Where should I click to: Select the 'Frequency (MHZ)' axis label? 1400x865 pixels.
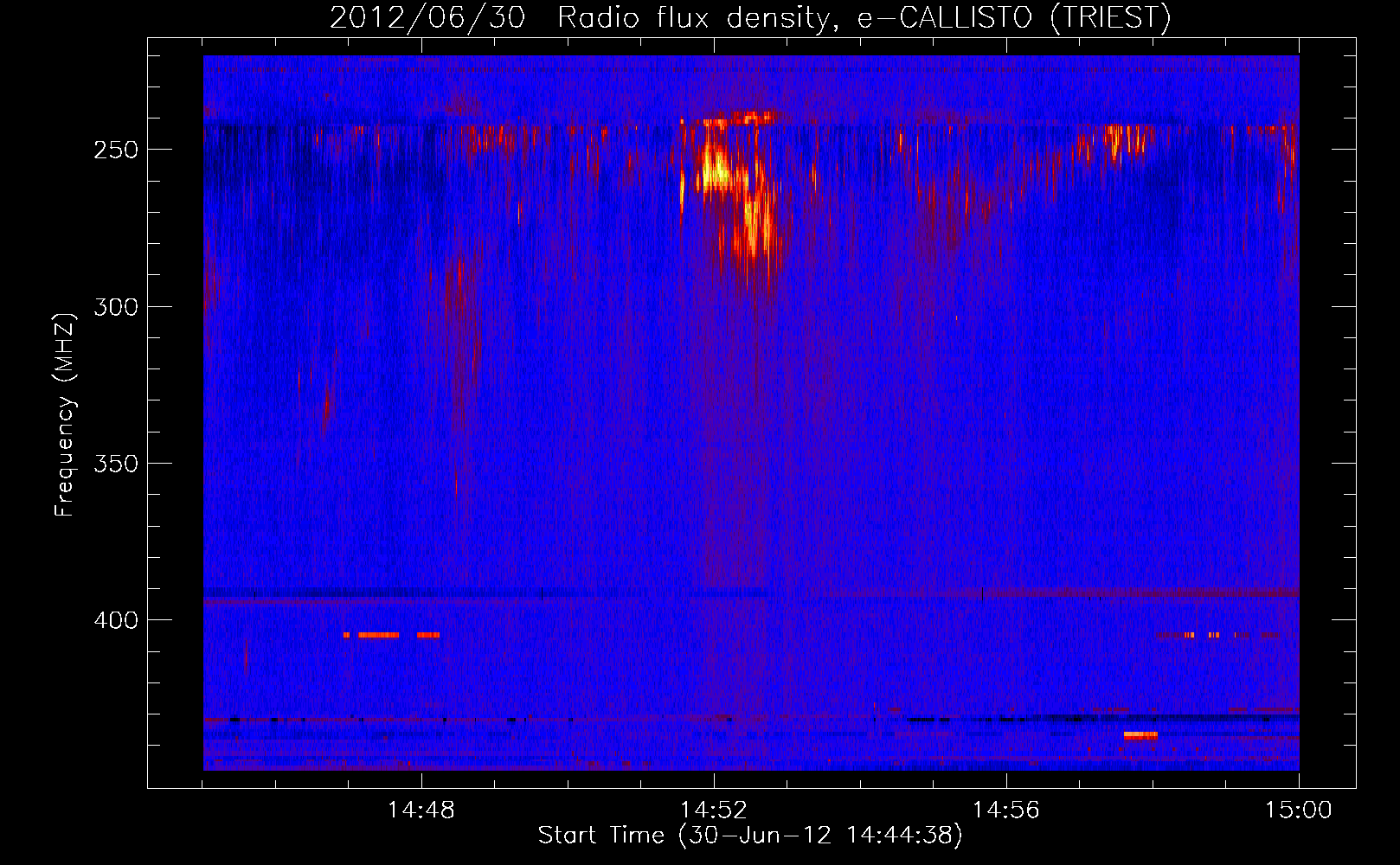click(65, 415)
